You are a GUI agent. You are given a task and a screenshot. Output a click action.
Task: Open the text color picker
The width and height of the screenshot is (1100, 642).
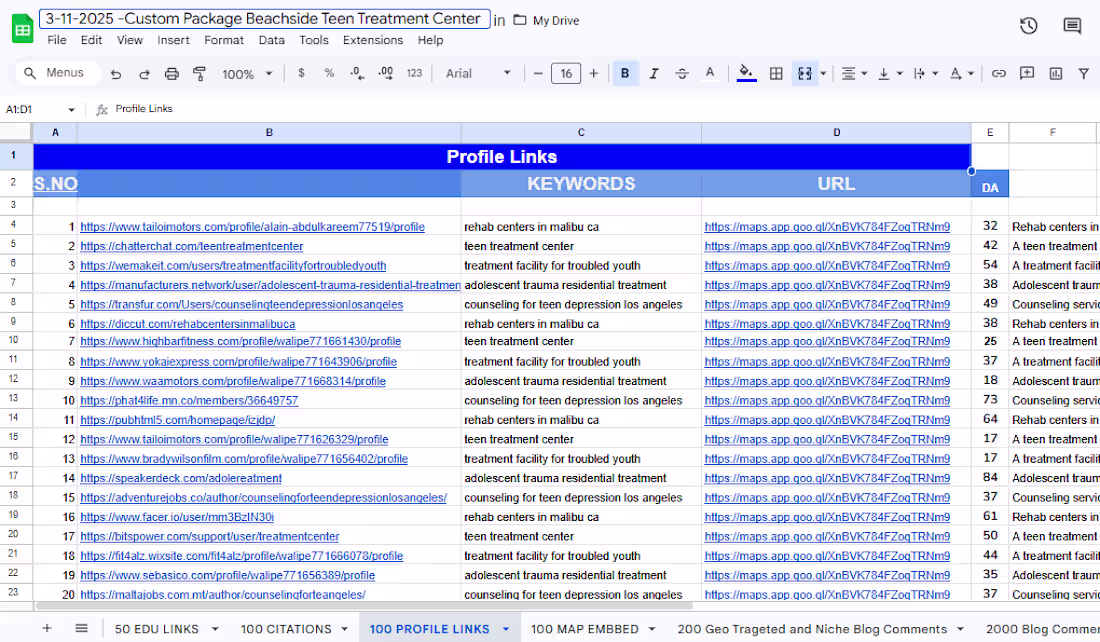click(710, 73)
